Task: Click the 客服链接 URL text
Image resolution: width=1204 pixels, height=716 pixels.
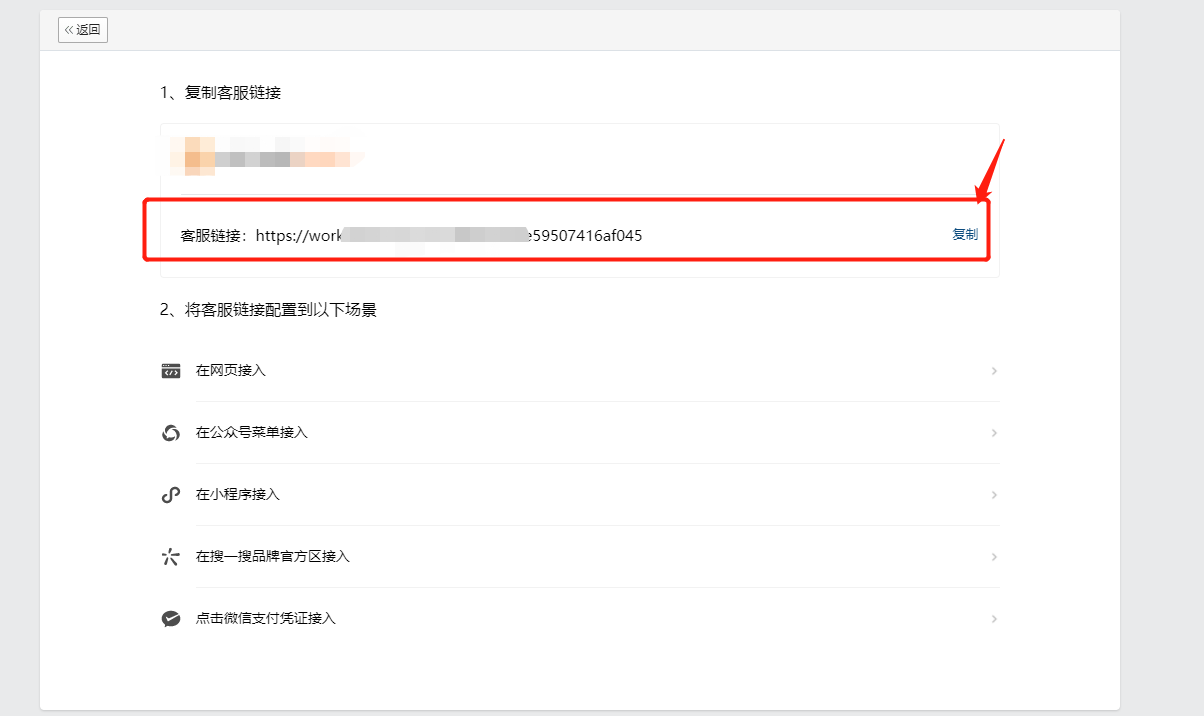Action: click(x=449, y=236)
